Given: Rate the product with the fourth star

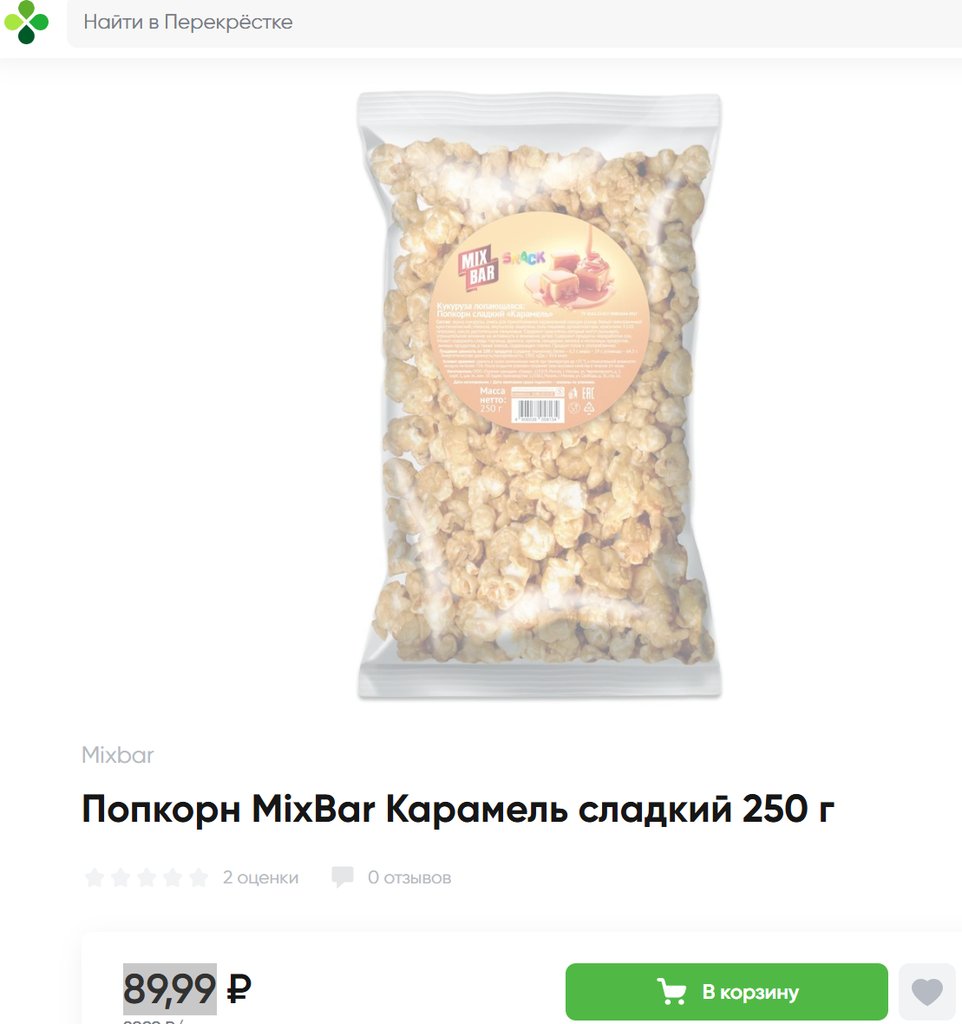Looking at the screenshot, I should (x=173, y=878).
